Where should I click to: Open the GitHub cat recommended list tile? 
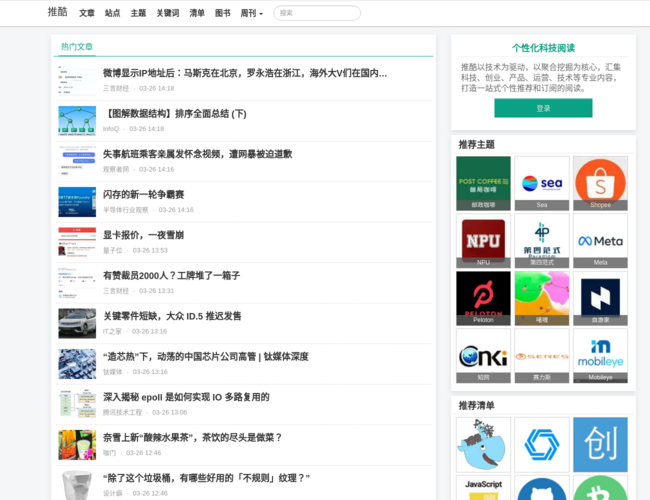click(x=542, y=488)
